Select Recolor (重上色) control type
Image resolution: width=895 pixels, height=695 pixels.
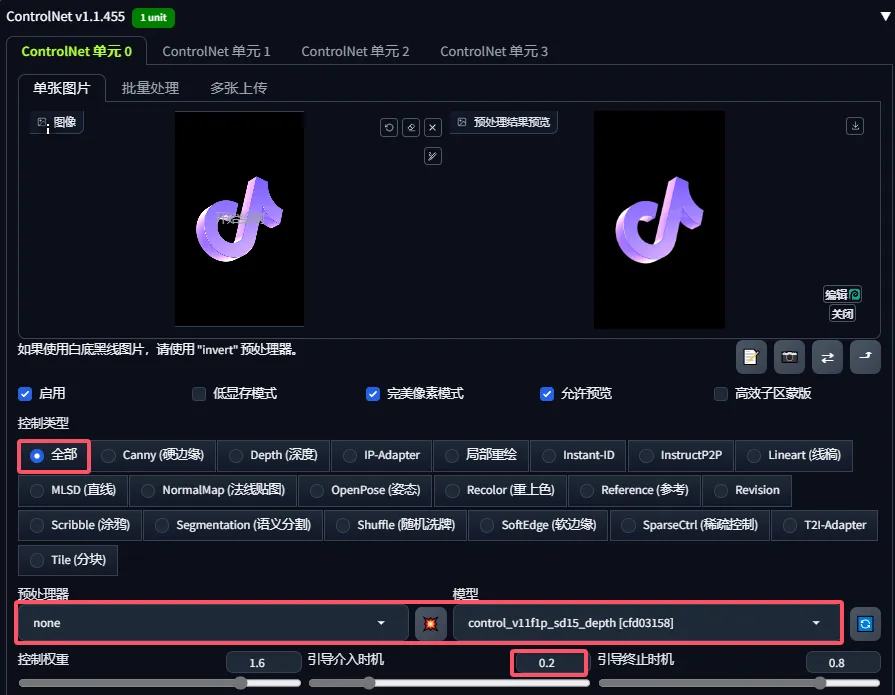(500, 490)
